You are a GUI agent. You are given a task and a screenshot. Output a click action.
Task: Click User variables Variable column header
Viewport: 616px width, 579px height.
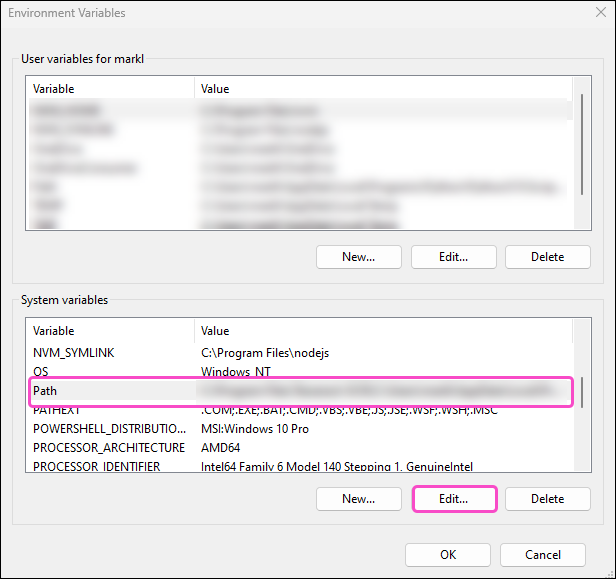112,89
